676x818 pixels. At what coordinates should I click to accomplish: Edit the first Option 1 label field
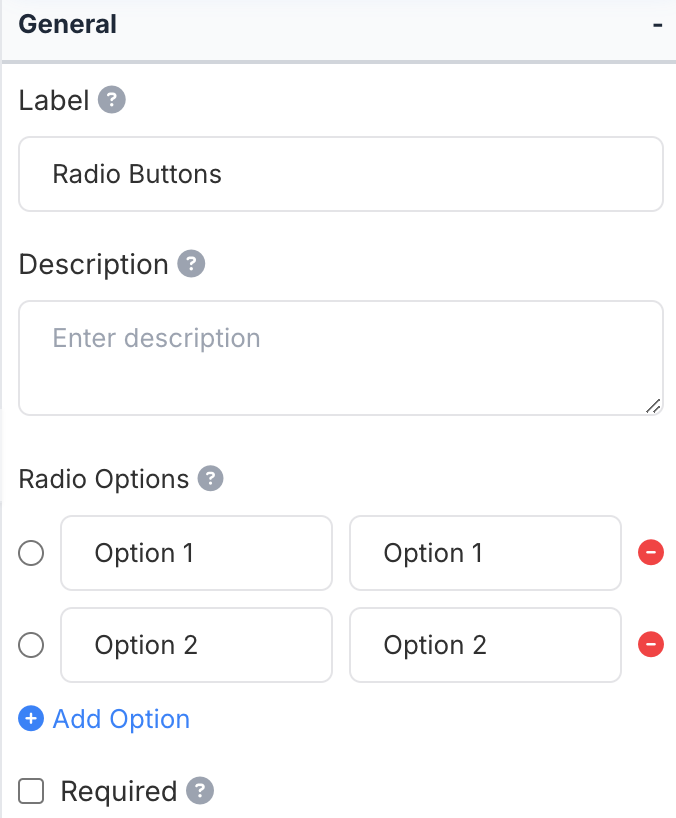click(x=196, y=553)
